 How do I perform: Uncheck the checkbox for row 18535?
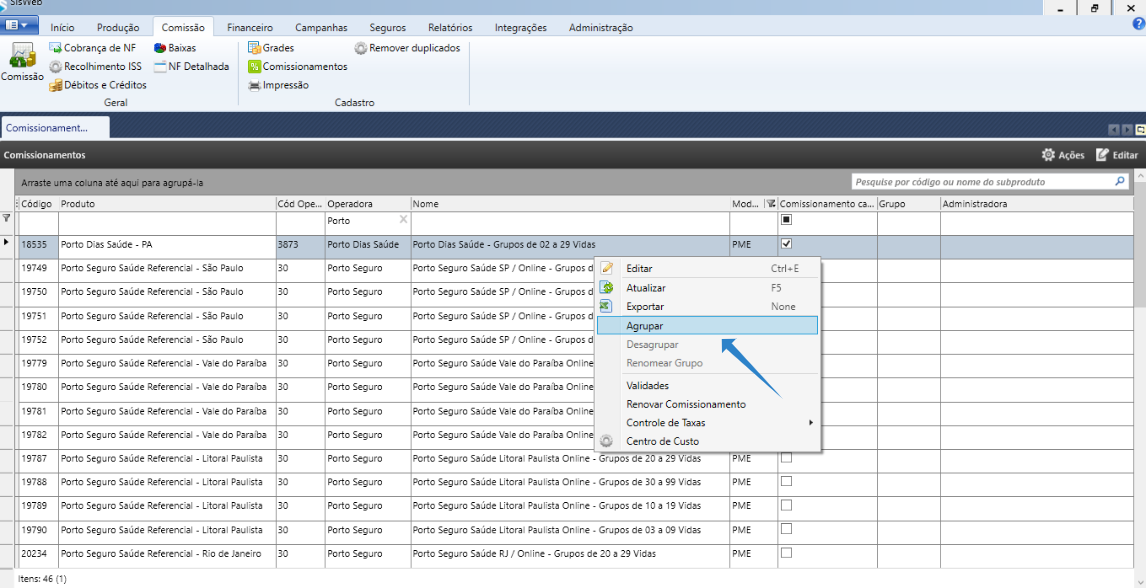[786, 244]
